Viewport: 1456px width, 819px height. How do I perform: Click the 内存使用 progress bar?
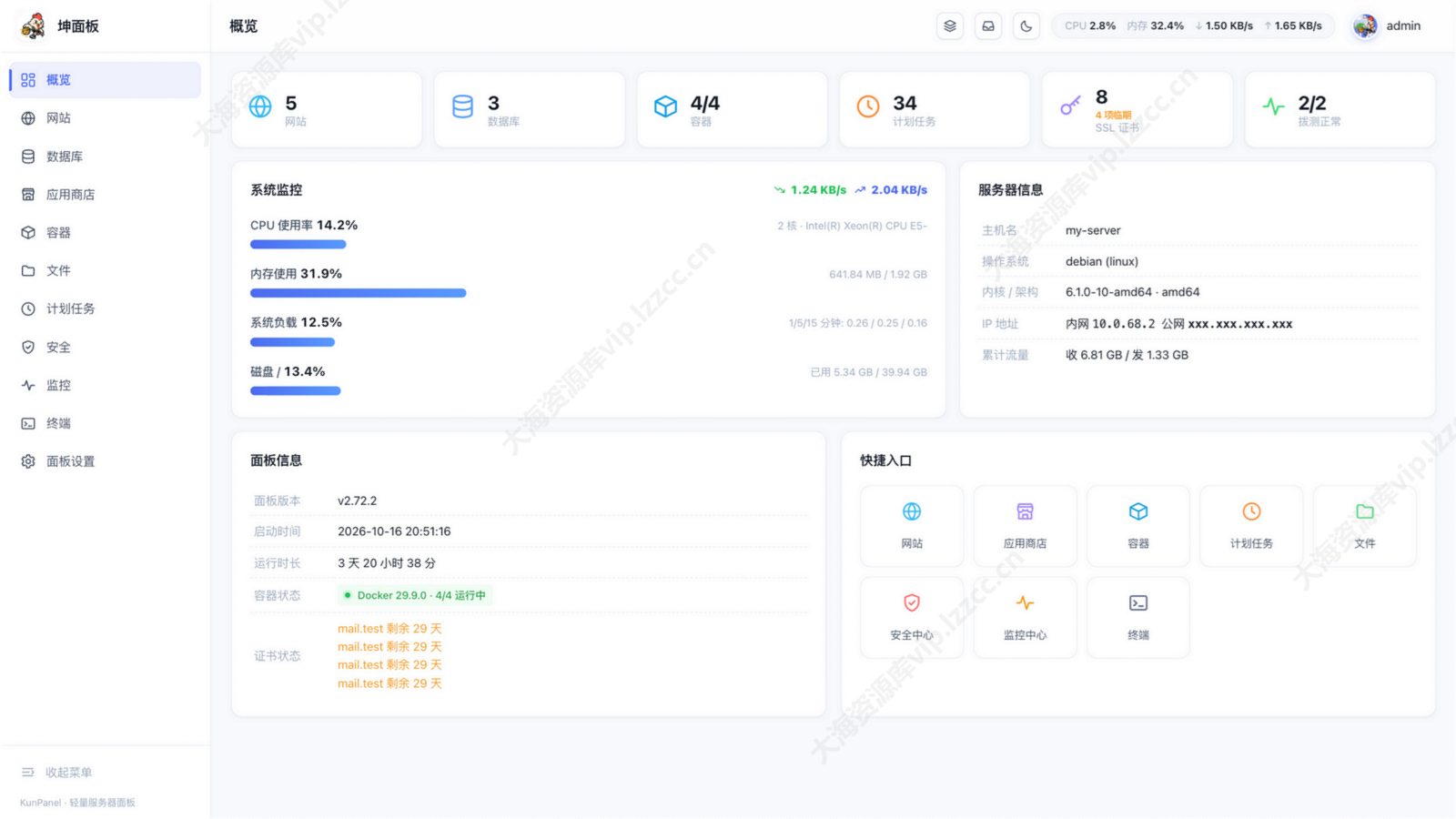point(359,293)
